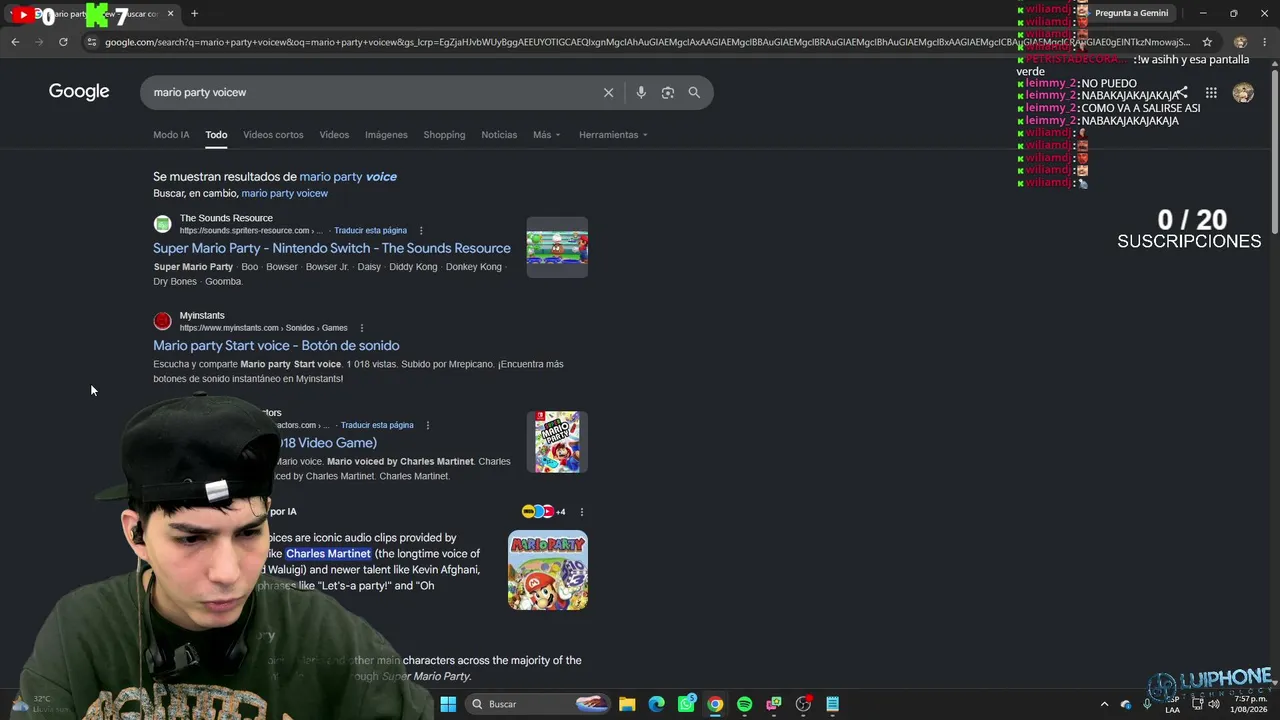Close the current mario party tab

[x=170, y=14]
